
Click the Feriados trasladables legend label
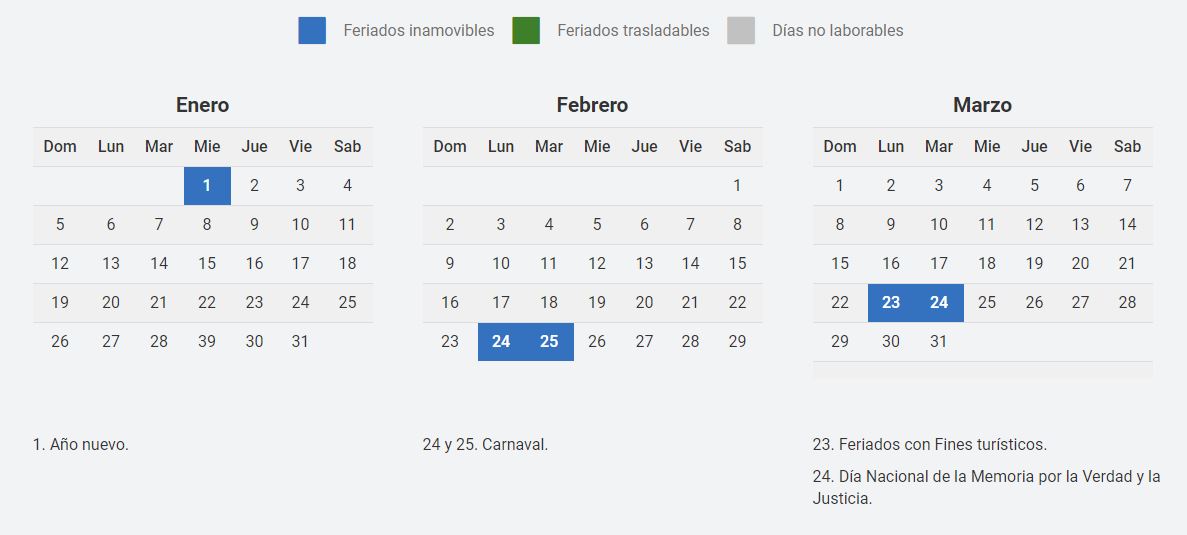(x=633, y=31)
